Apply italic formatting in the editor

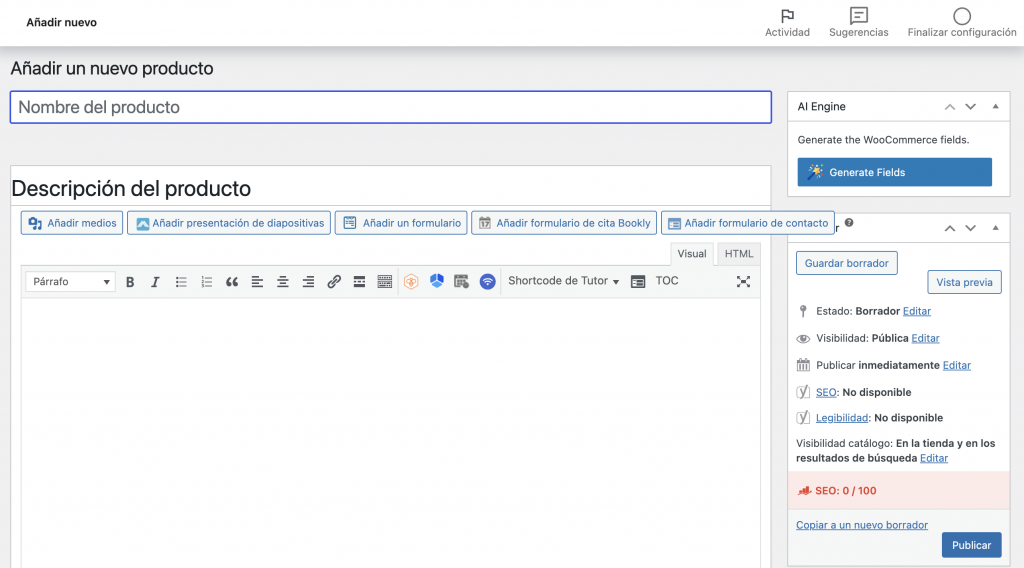155,282
